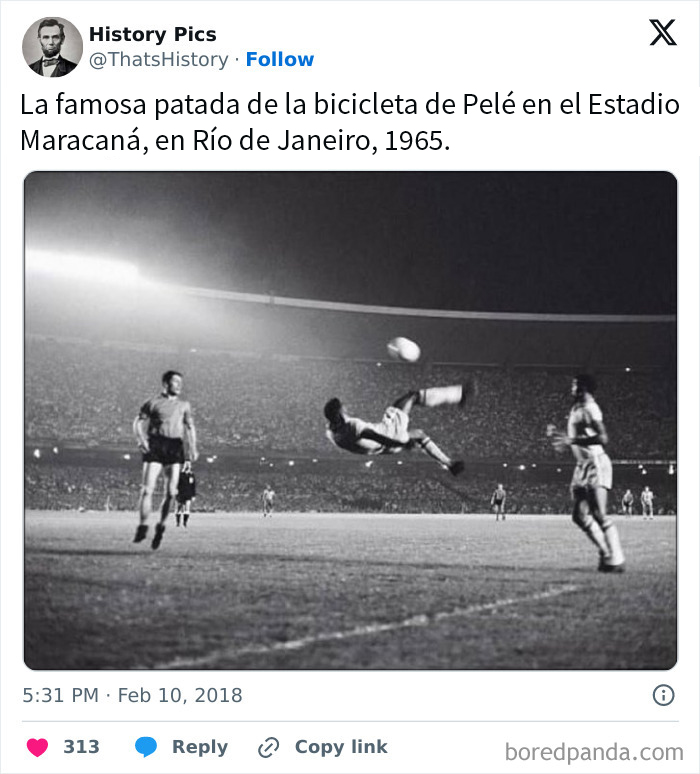Follow the ThatsHistory account
This screenshot has height=774, width=700.
tap(280, 60)
